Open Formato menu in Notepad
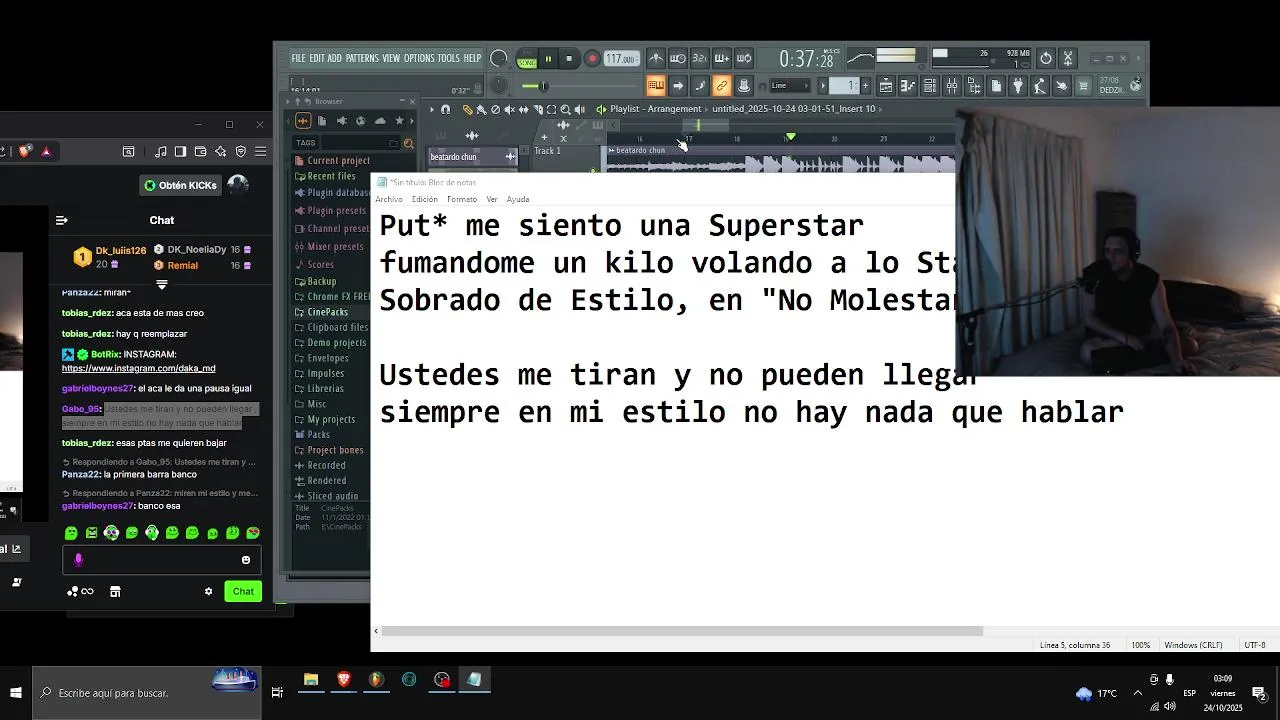 point(462,199)
